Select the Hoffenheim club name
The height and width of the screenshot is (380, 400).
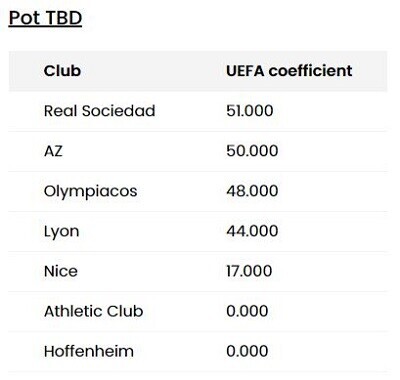click(x=89, y=351)
